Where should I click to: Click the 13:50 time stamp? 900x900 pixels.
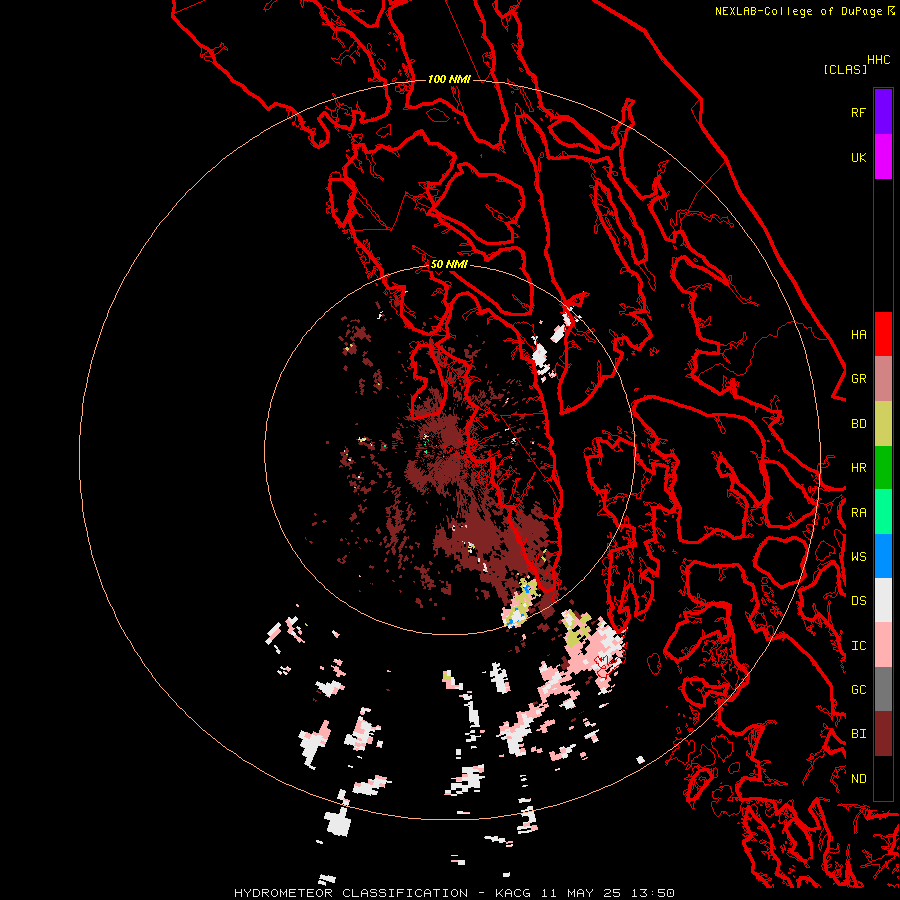[x=653, y=893]
